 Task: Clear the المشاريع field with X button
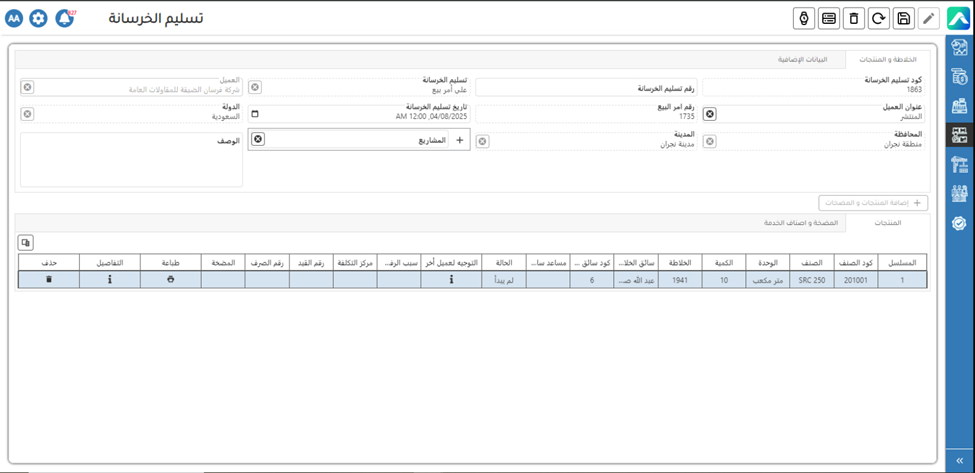coord(258,140)
